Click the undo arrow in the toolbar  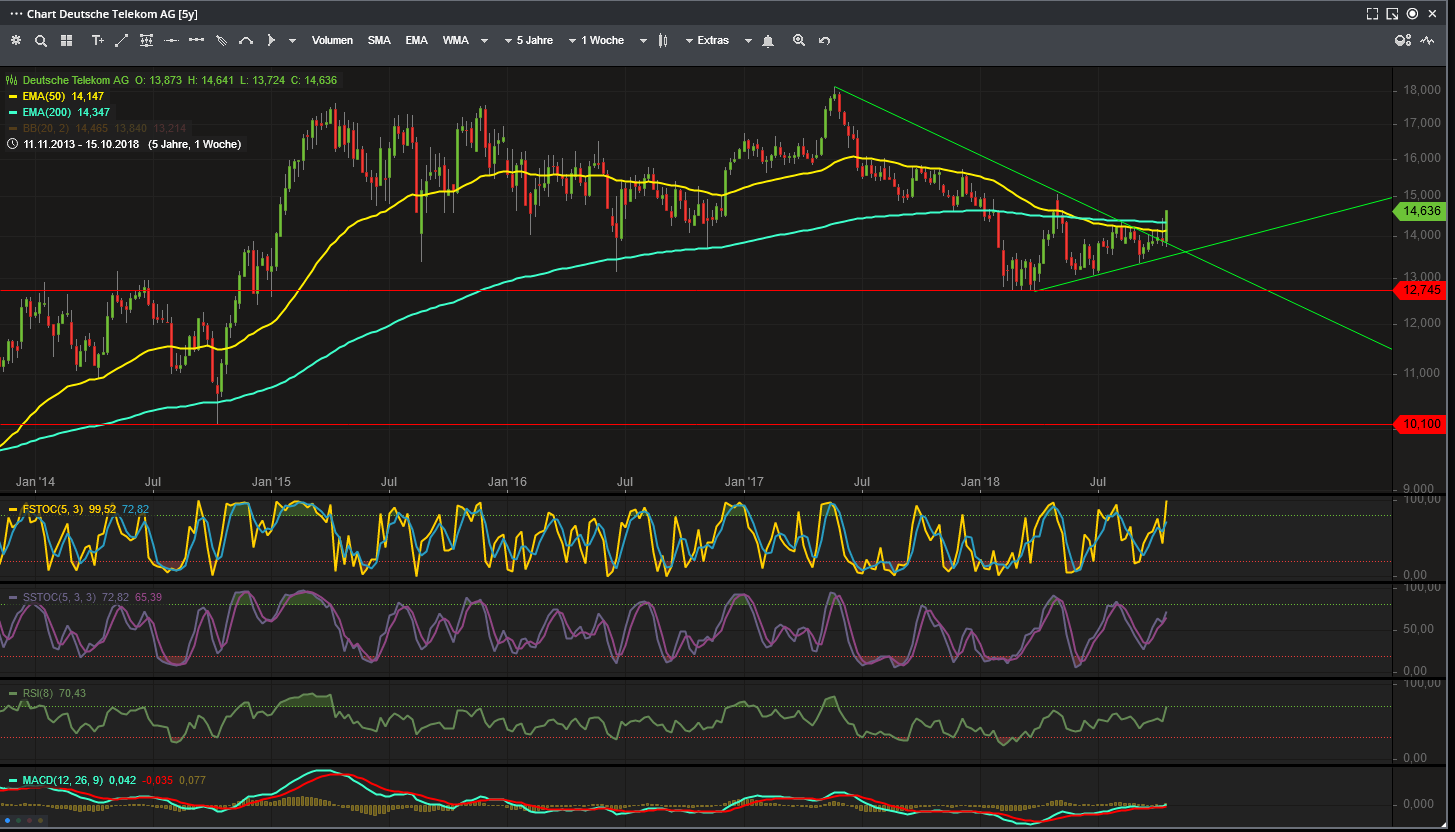coord(823,40)
